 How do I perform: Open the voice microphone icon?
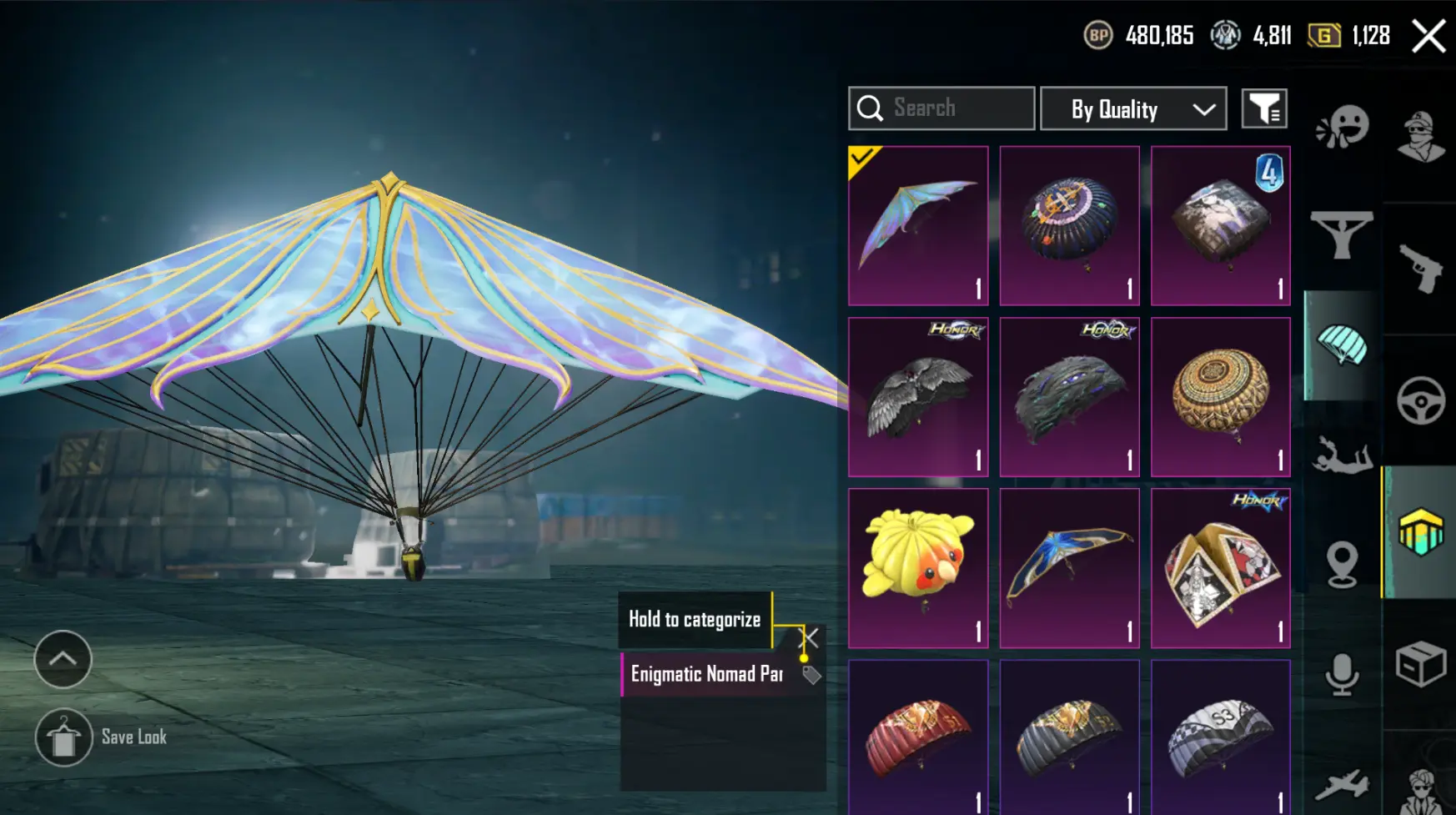click(1342, 674)
